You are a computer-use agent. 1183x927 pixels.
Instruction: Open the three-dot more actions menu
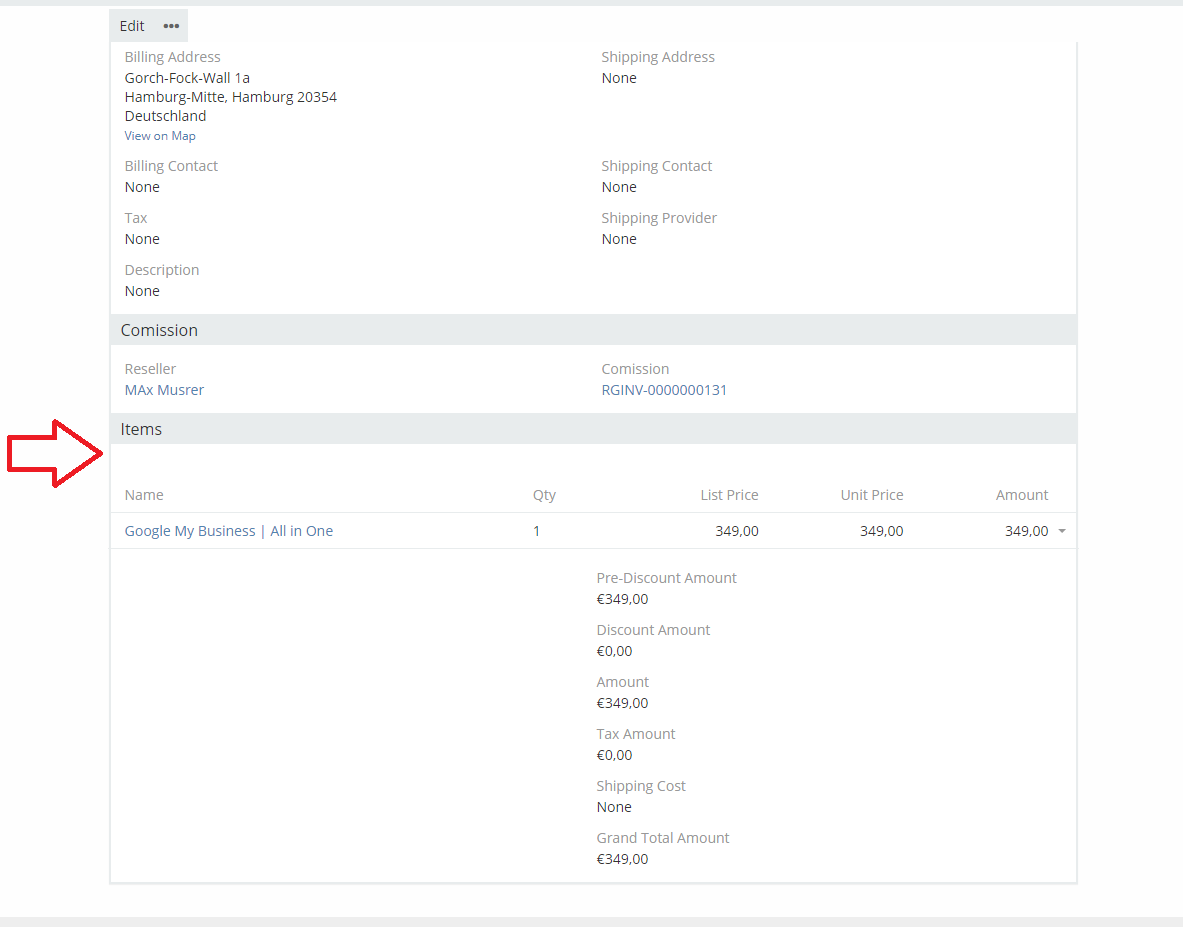click(x=171, y=26)
